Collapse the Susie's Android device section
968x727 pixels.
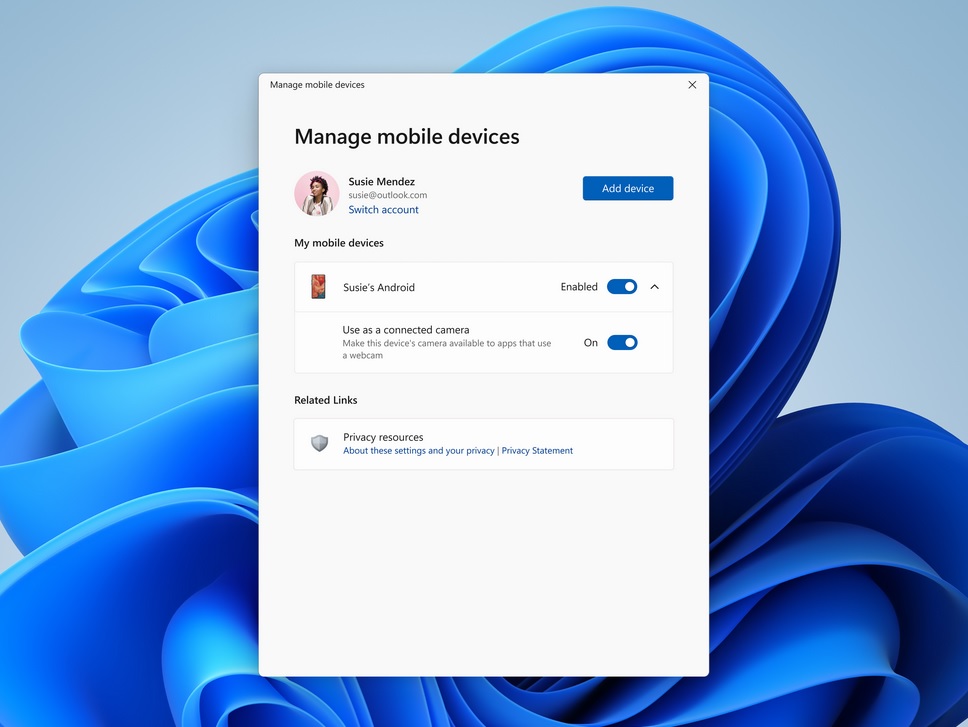pyautogui.click(x=655, y=287)
